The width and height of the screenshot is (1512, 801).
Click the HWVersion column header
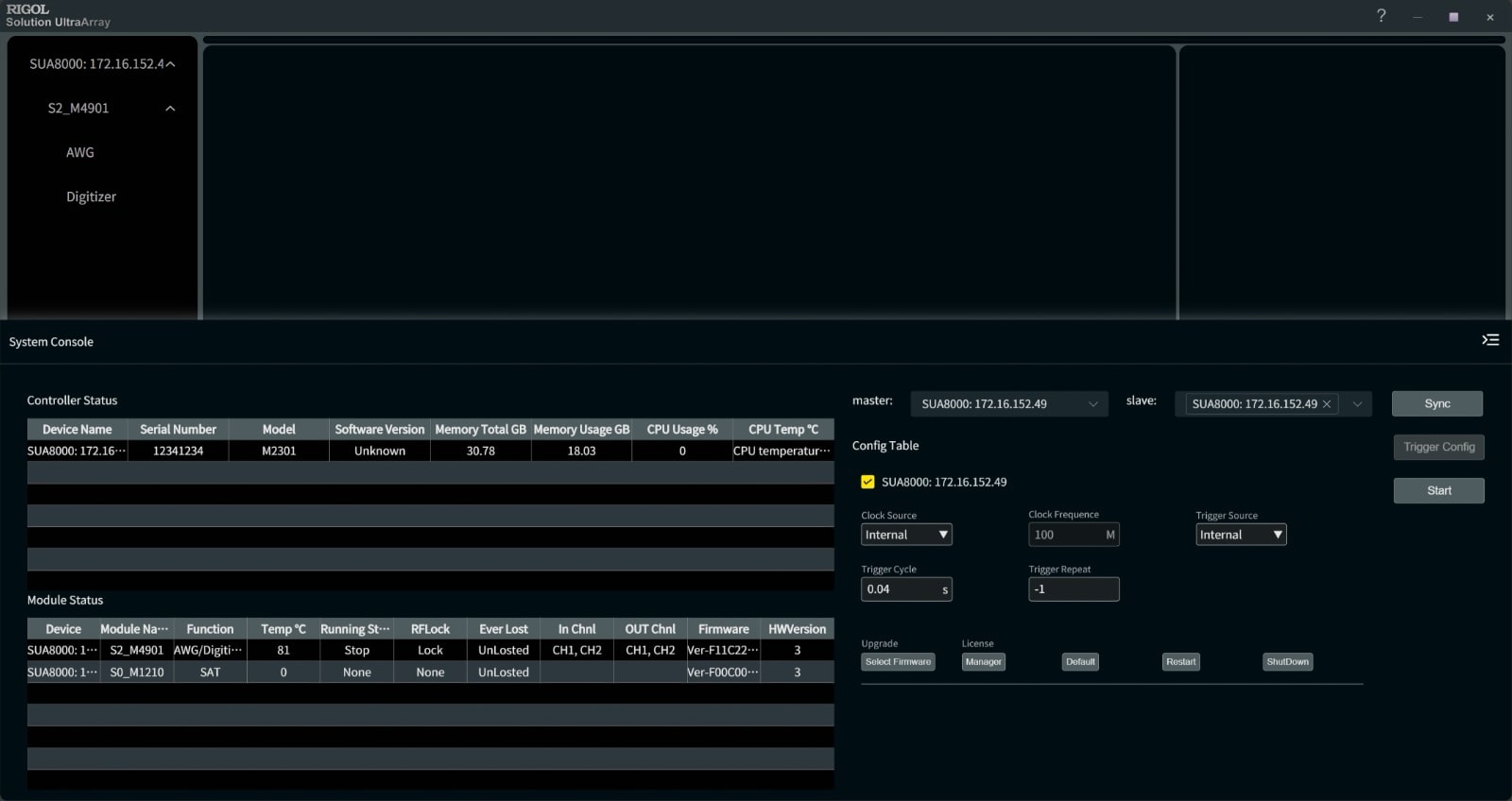[x=797, y=629]
